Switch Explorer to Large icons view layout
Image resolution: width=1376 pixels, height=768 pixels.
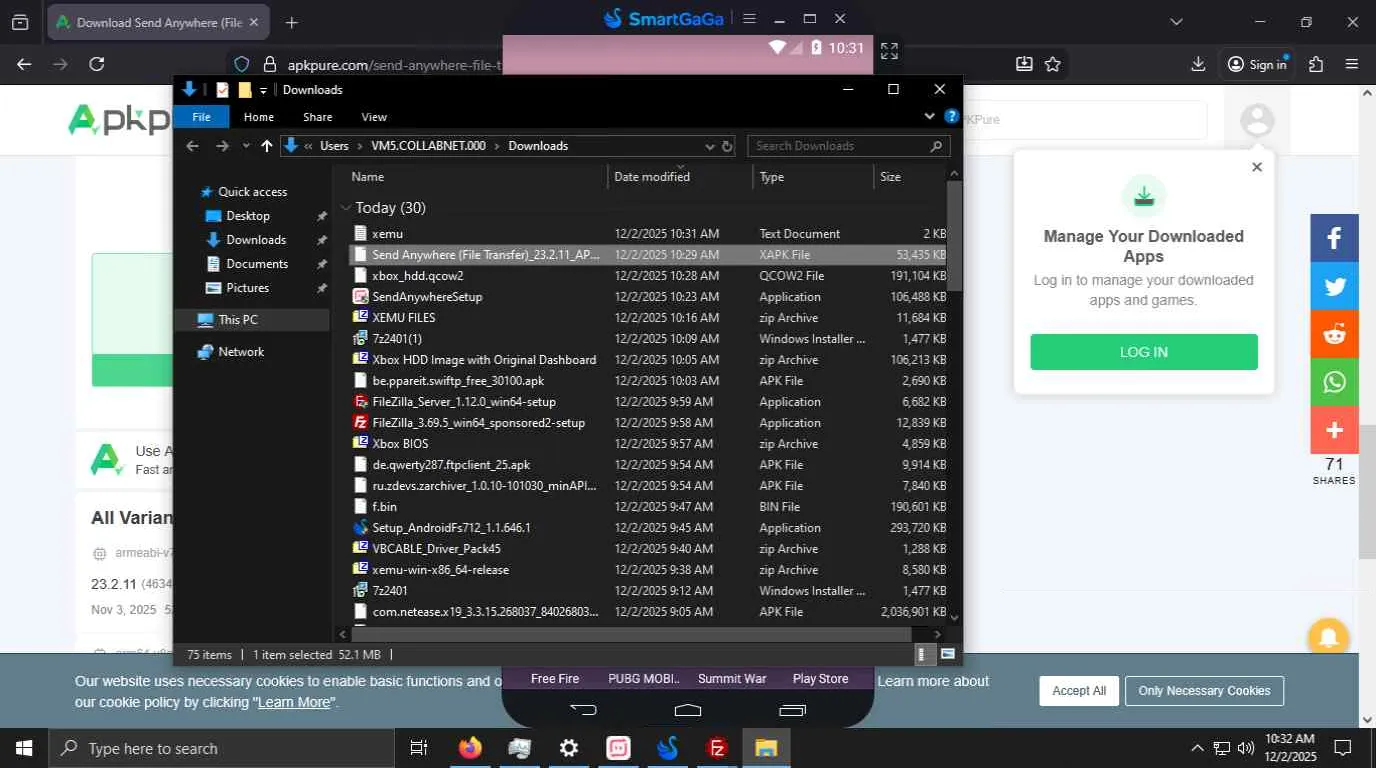pos(947,654)
